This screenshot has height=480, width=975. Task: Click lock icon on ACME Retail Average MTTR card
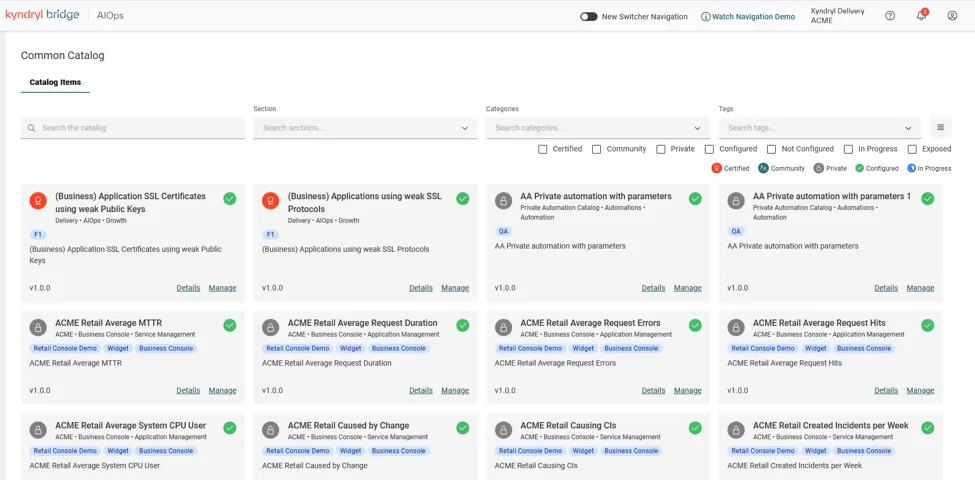(38, 327)
